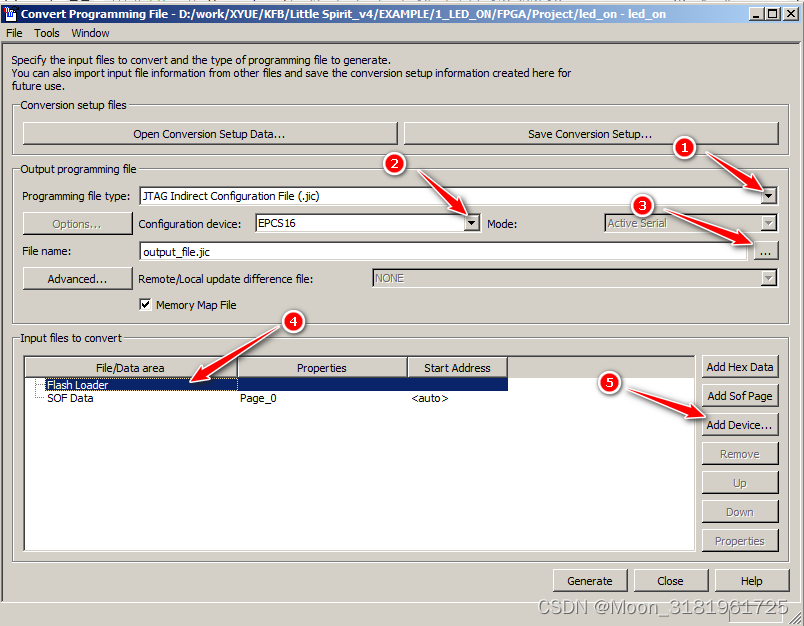Open the Advanced settings button

pos(77,279)
